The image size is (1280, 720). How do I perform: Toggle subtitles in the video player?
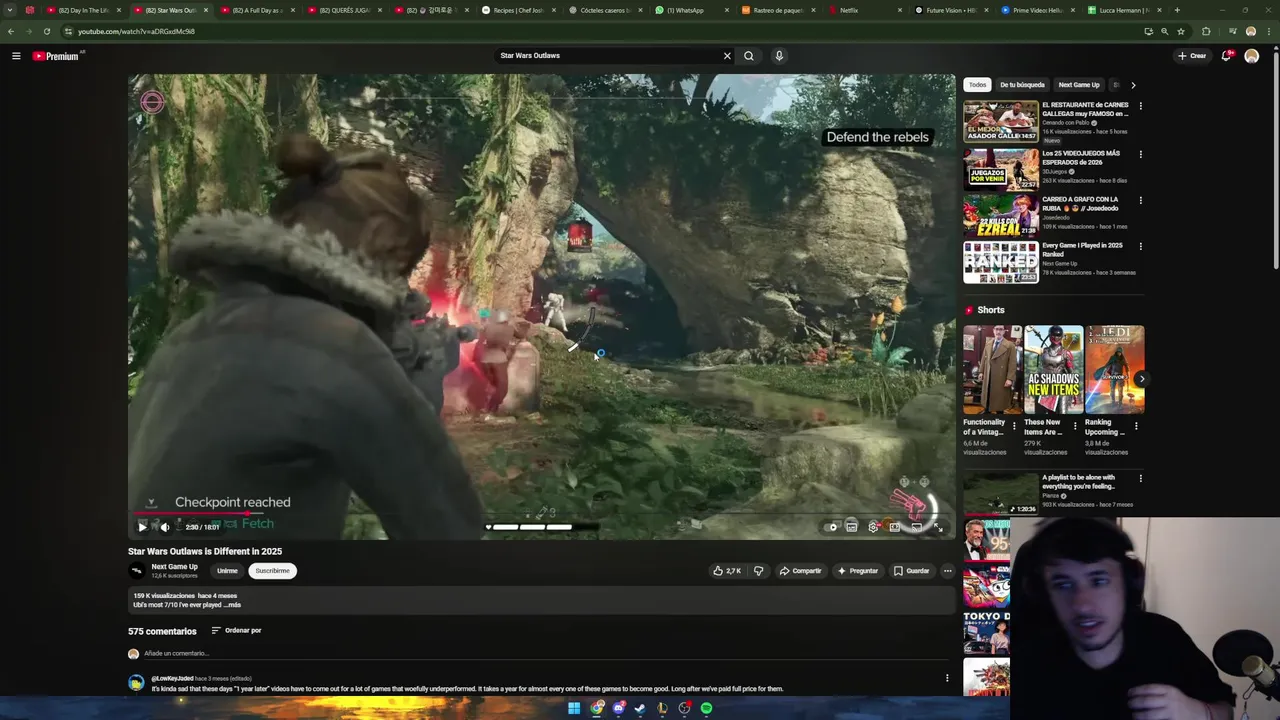(x=852, y=527)
